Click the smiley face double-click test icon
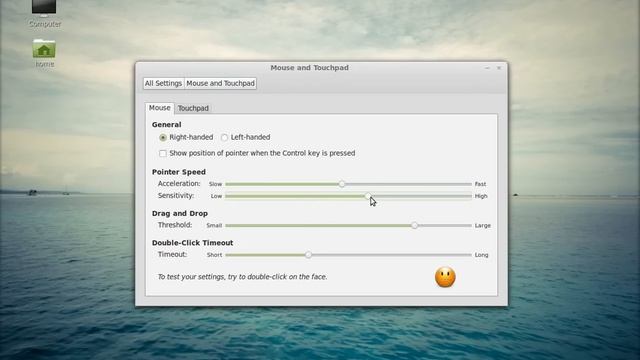This screenshot has width=640, height=360. (445, 277)
